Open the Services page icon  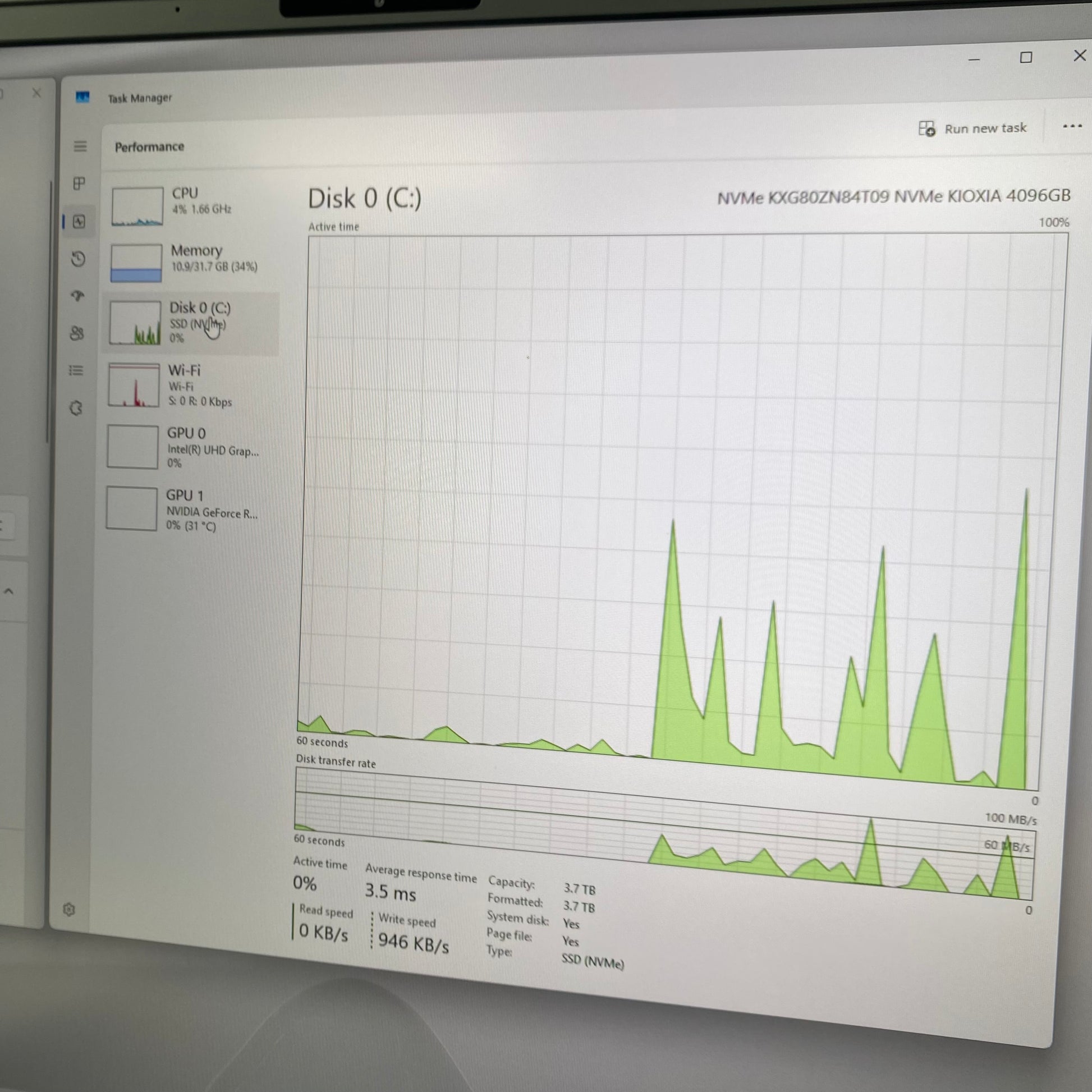76,408
